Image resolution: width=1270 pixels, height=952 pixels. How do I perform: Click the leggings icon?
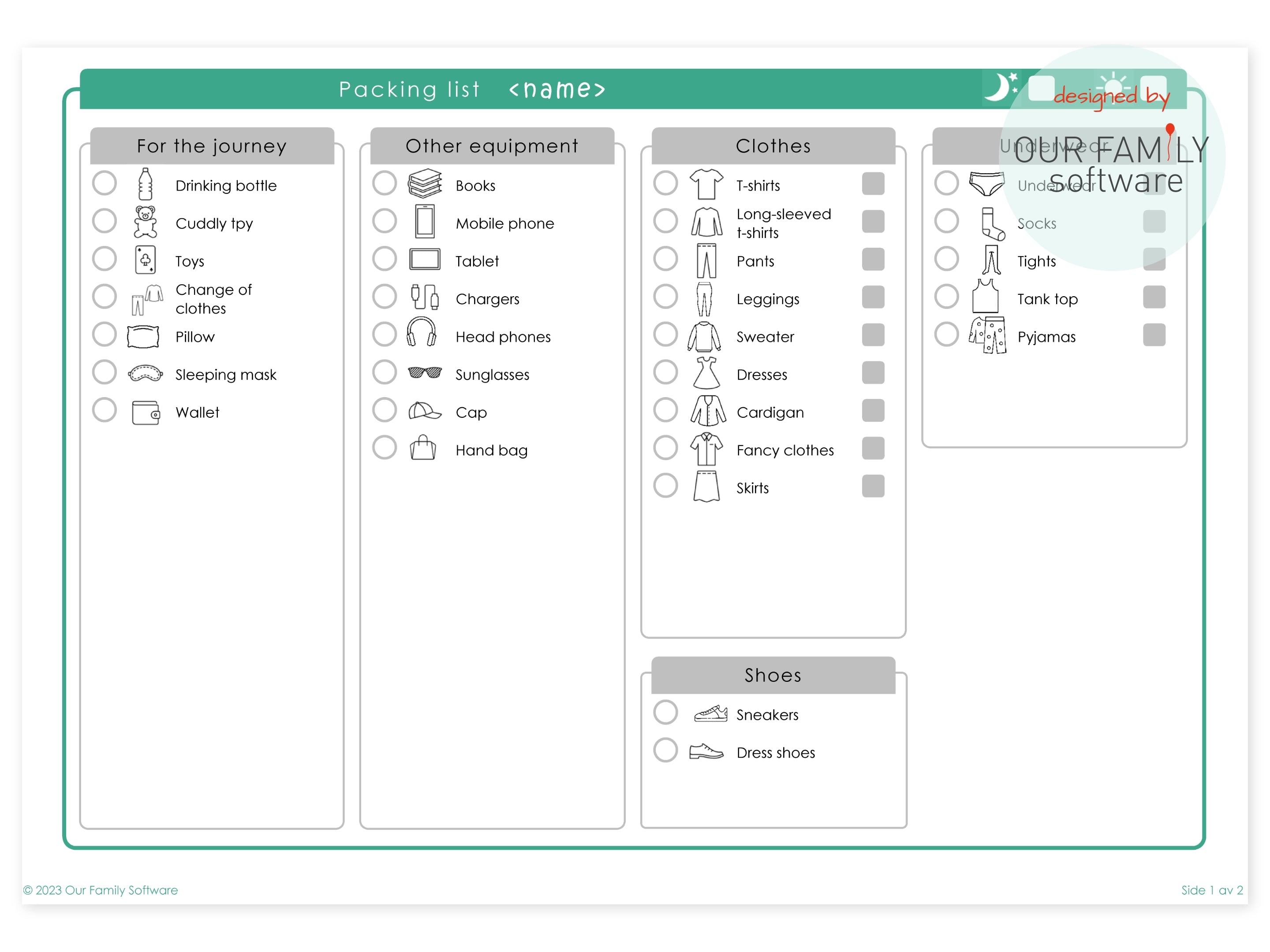(705, 299)
